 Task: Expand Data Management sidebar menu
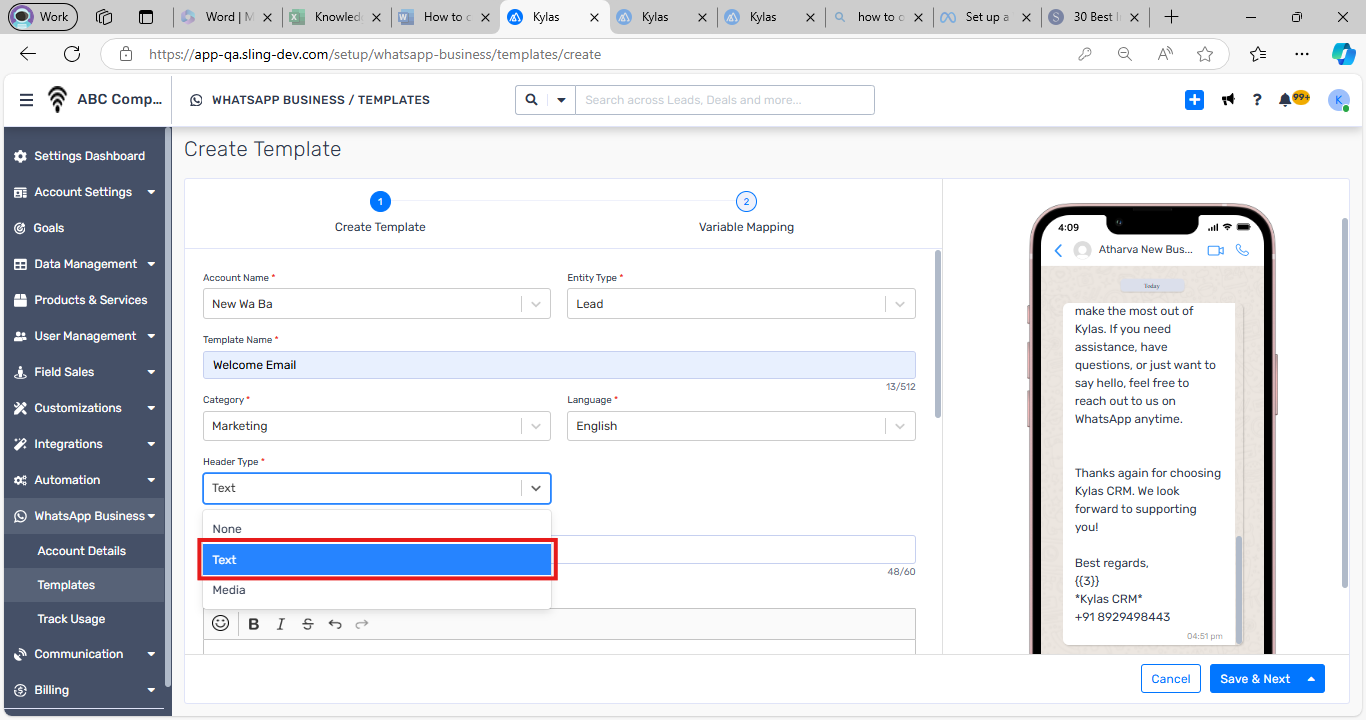coord(151,264)
